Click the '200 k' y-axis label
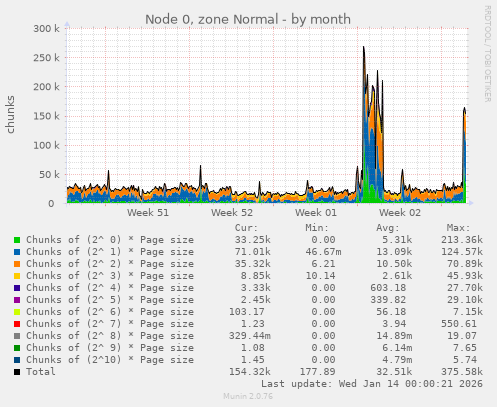 46,87
